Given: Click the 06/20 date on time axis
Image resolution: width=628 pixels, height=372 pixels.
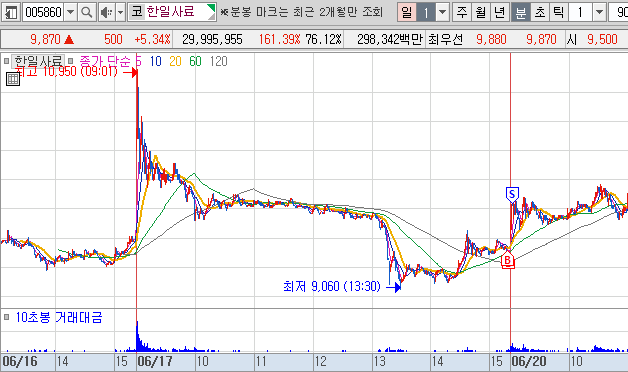Looking at the screenshot, I should [x=529, y=362].
